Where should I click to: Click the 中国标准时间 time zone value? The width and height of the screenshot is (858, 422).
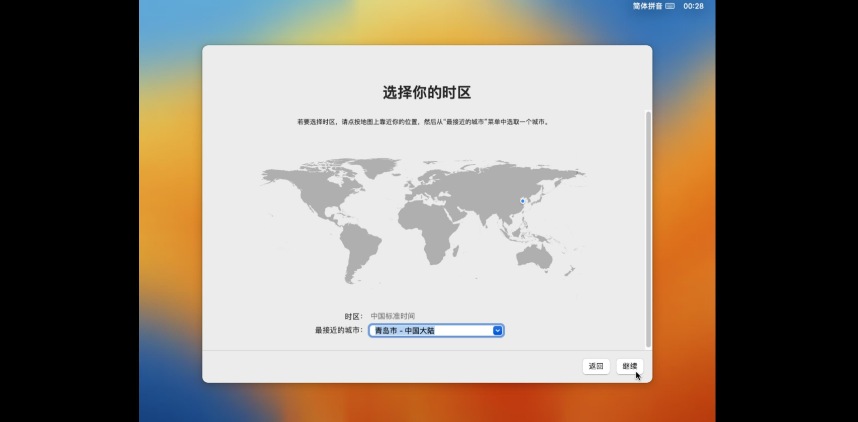pyautogui.click(x=392, y=316)
